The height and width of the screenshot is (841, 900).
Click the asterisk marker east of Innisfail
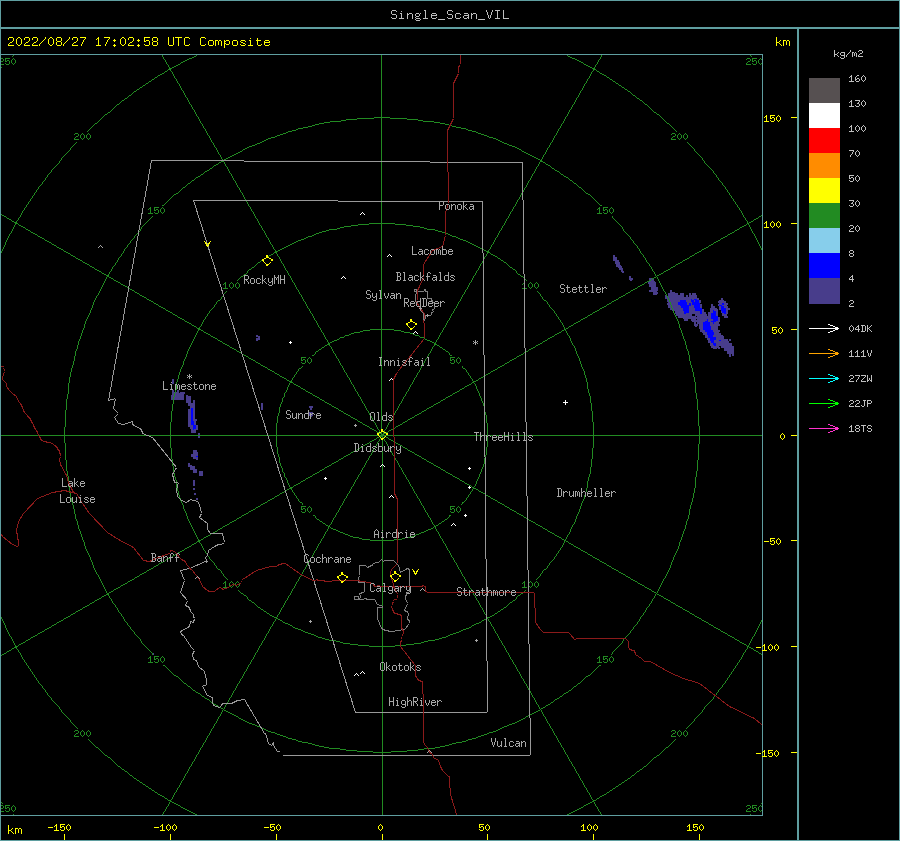click(x=475, y=343)
